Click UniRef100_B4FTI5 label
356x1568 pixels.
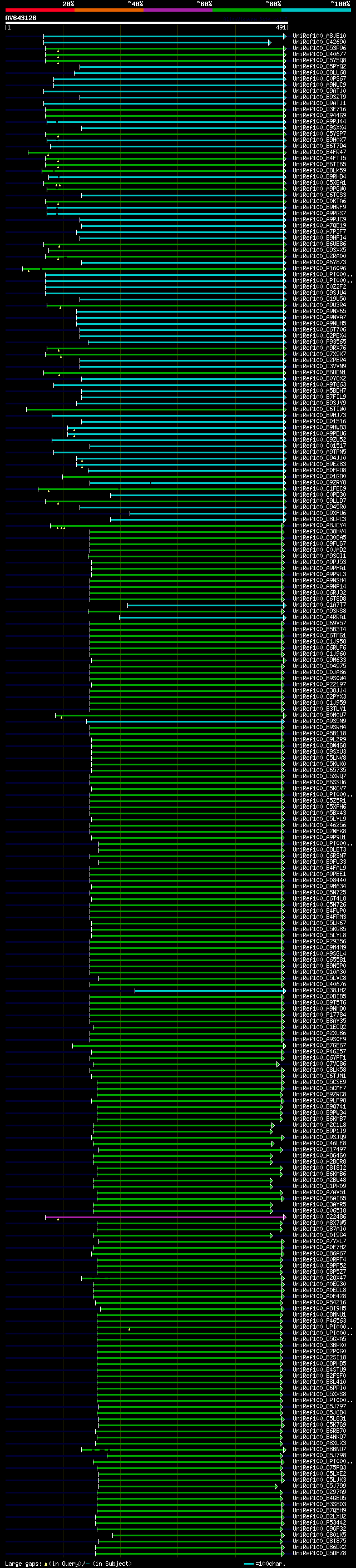(319, 159)
